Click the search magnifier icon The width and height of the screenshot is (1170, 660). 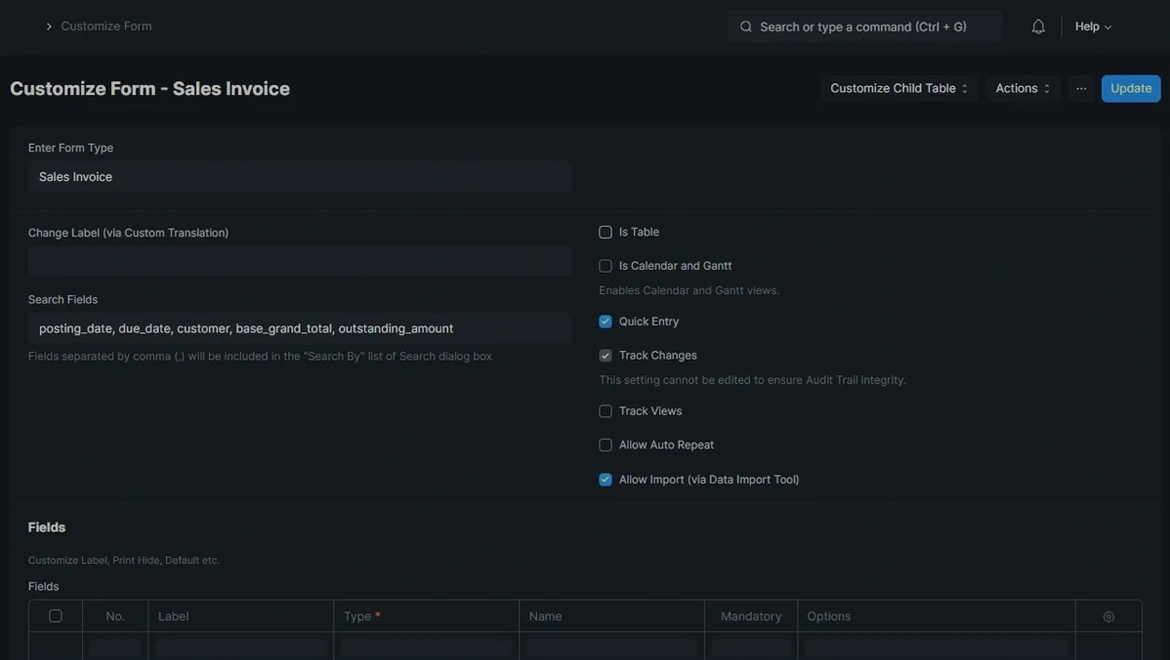[746, 27]
